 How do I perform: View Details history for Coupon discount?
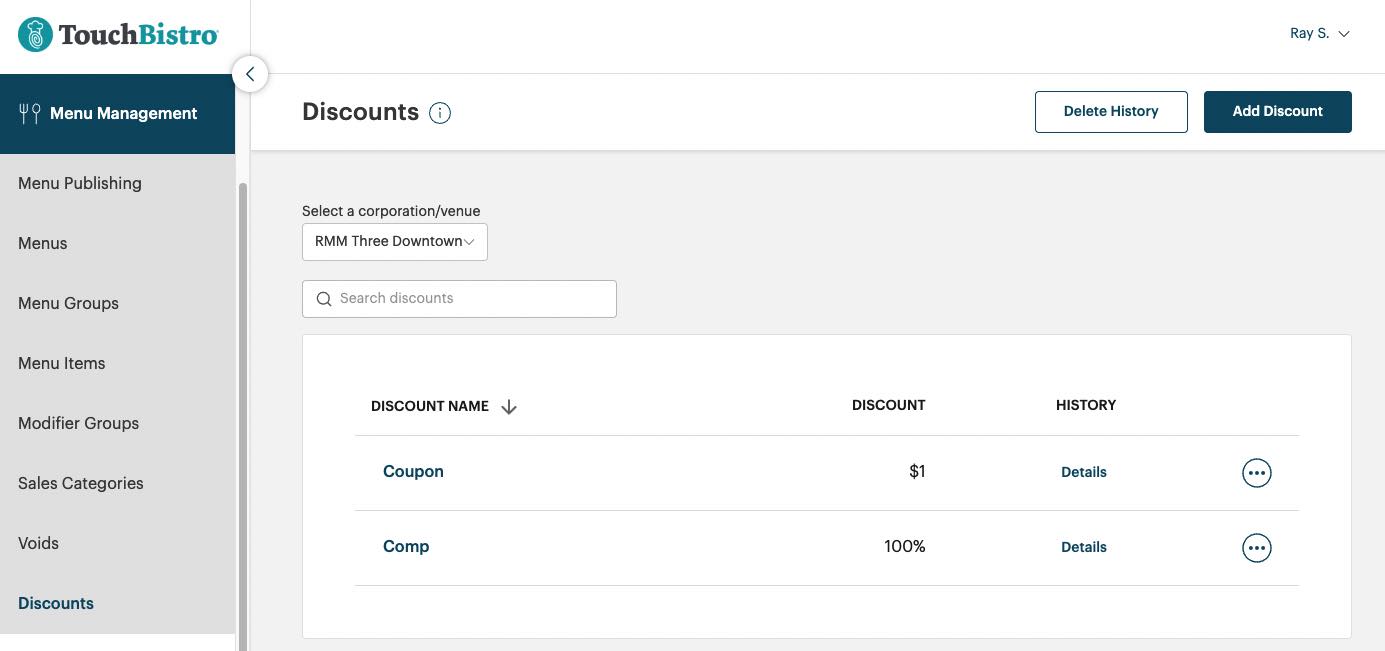point(1083,472)
